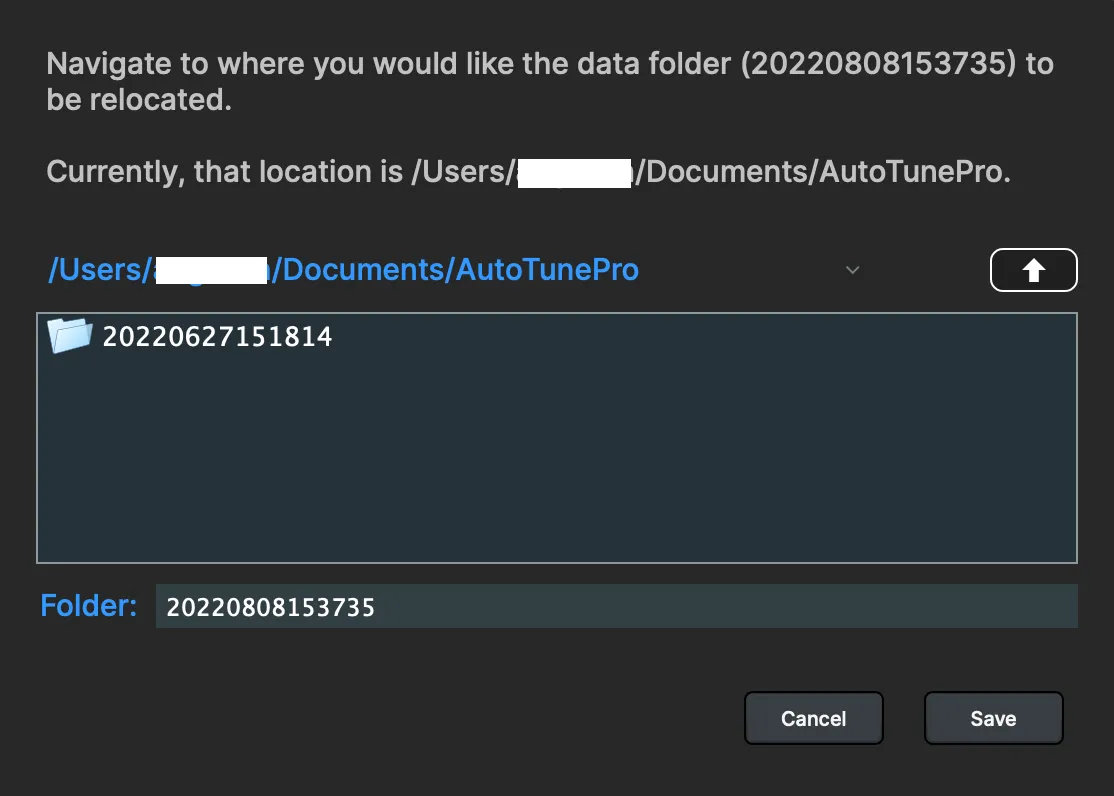This screenshot has height=796, width=1114.
Task: Click empty space in the folder list
Action: pos(556,460)
